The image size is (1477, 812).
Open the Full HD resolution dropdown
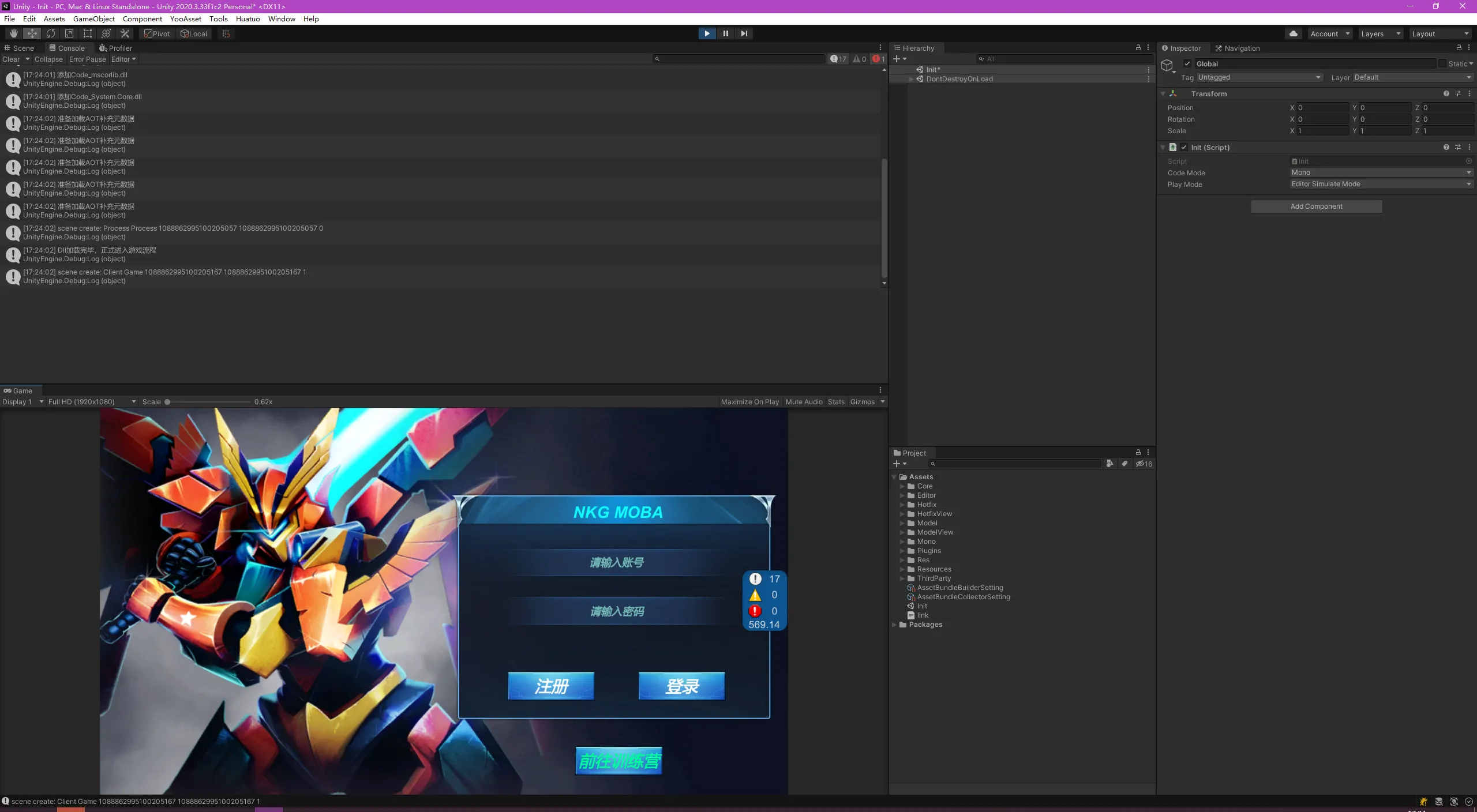92,401
